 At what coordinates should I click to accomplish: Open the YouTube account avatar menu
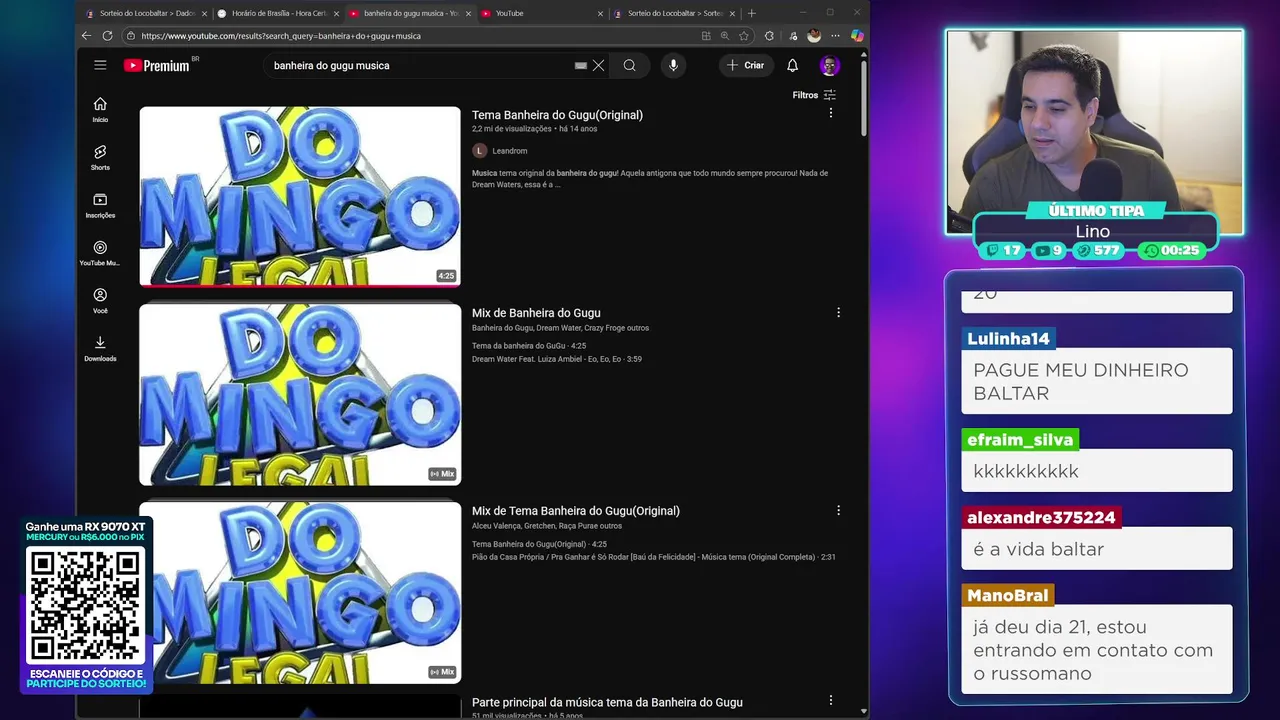[829, 65]
